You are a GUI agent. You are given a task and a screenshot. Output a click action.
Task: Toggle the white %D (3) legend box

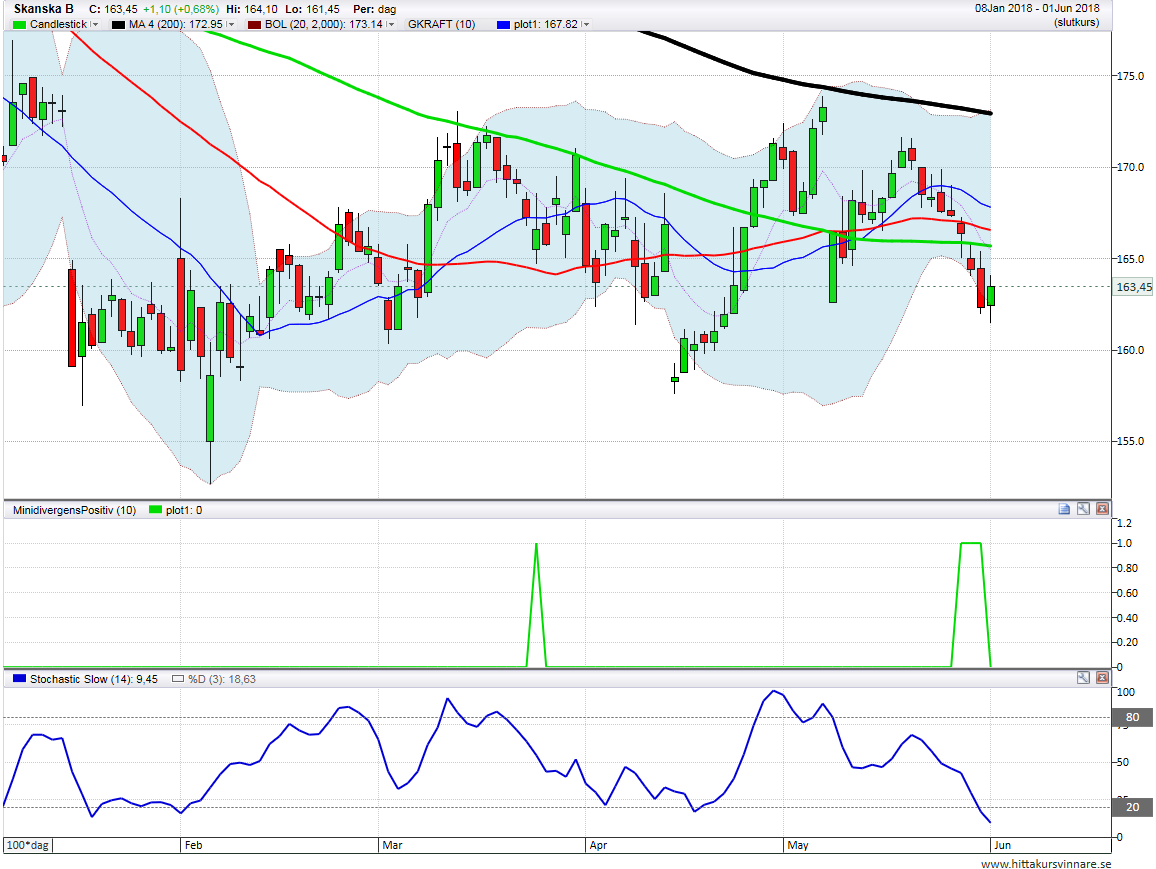178,679
